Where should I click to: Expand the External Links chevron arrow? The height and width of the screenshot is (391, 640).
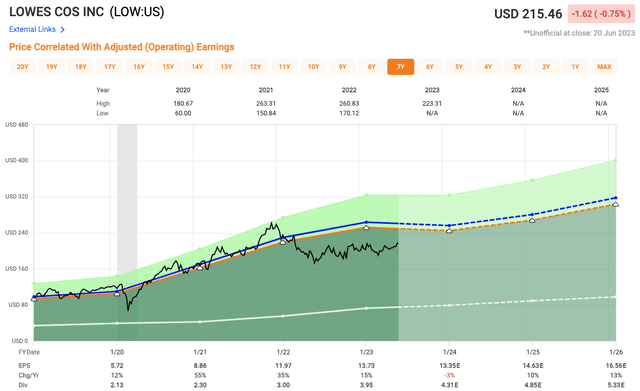point(62,29)
